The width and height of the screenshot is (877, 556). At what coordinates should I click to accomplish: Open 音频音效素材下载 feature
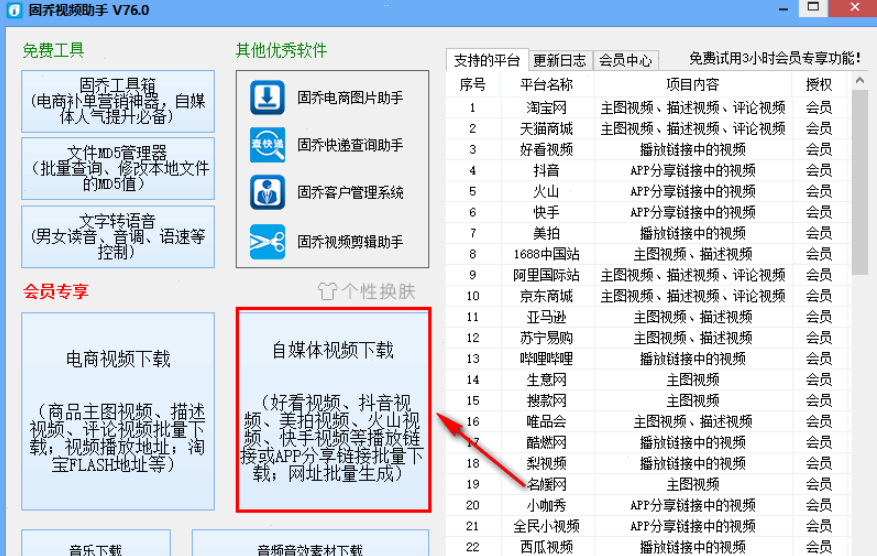(310, 543)
